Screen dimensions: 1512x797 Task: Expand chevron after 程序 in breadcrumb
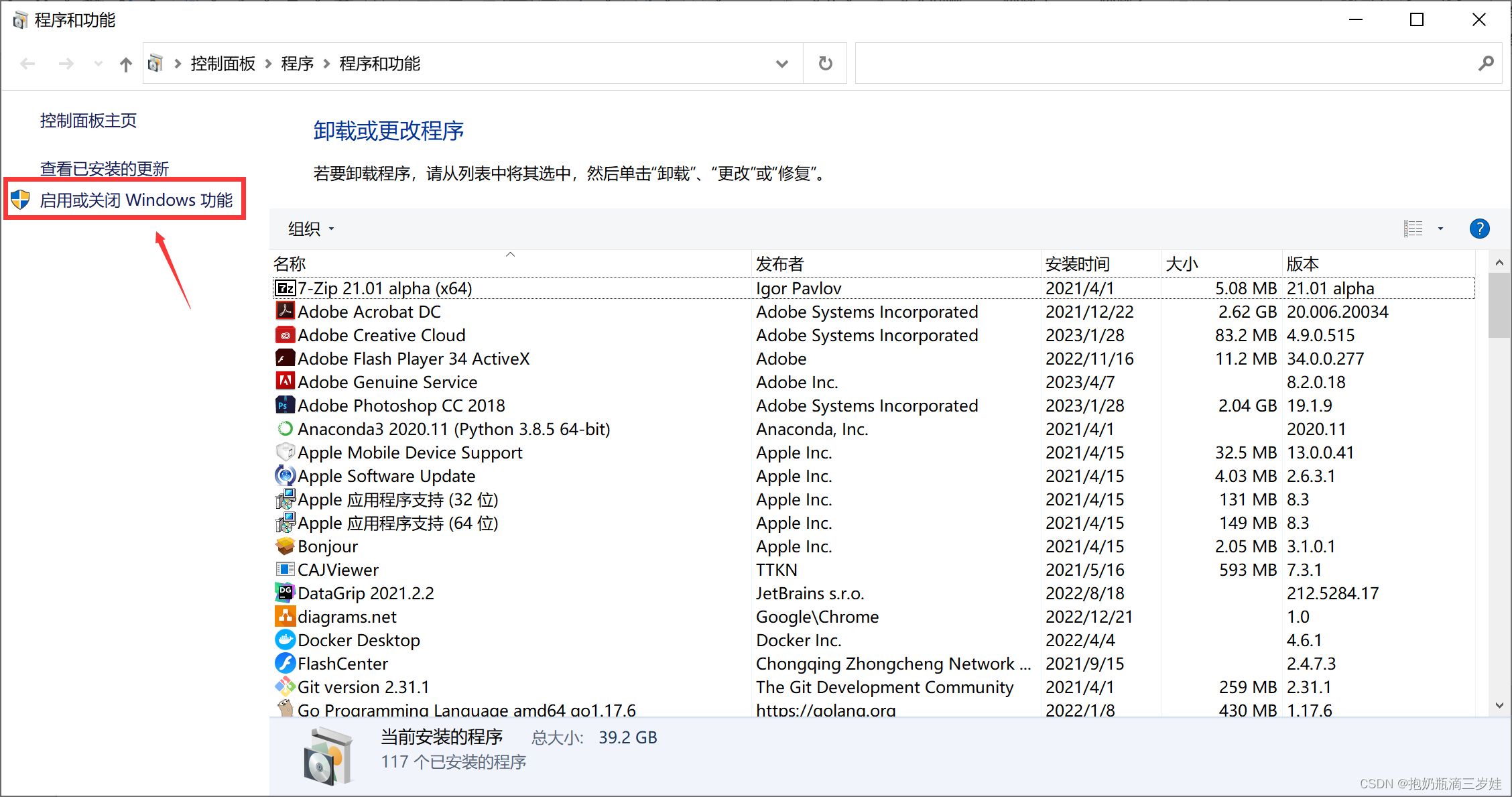326,64
